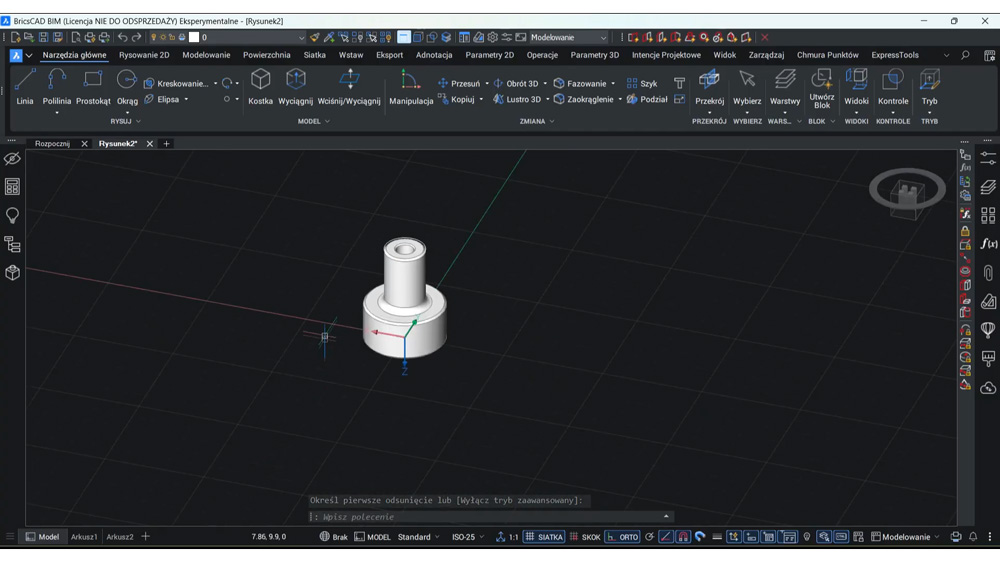The width and height of the screenshot is (1000, 562).
Task: Open the Adnotacja ribbon tab
Action: [x=434, y=55]
